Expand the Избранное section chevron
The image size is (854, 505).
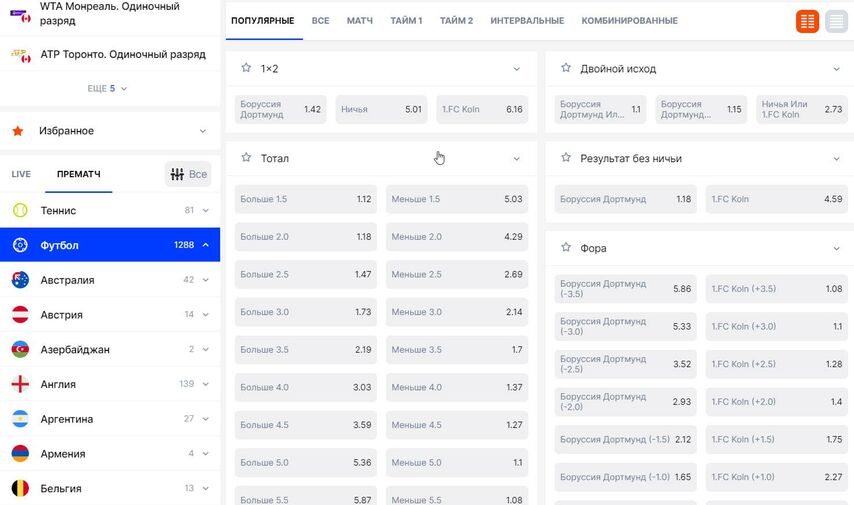[203, 131]
